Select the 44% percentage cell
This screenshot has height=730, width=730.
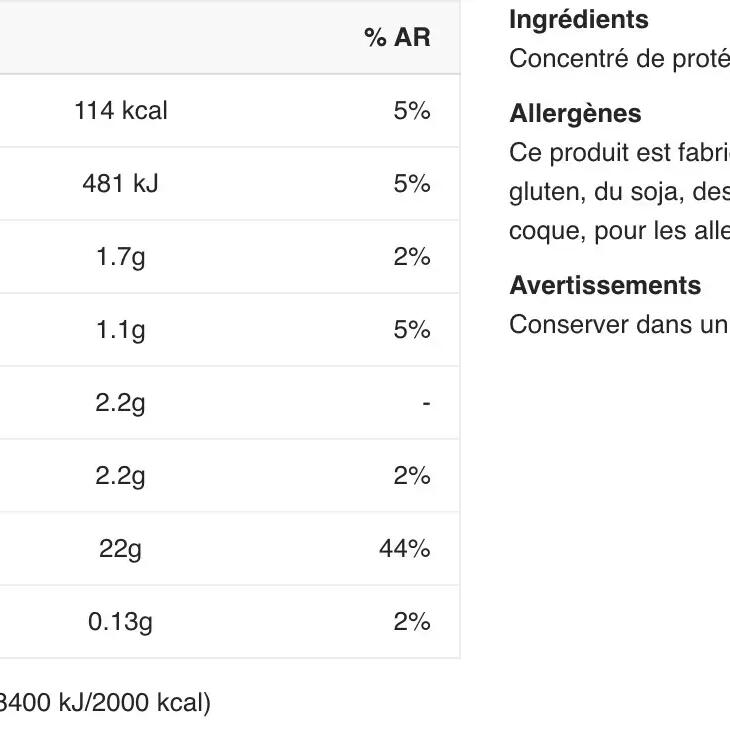404,549
